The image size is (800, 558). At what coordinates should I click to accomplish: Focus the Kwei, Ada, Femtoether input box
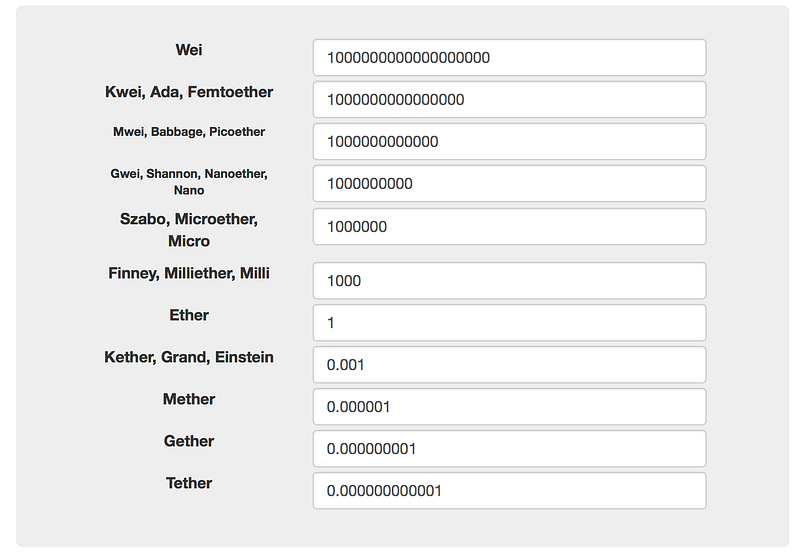click(509, 100)
